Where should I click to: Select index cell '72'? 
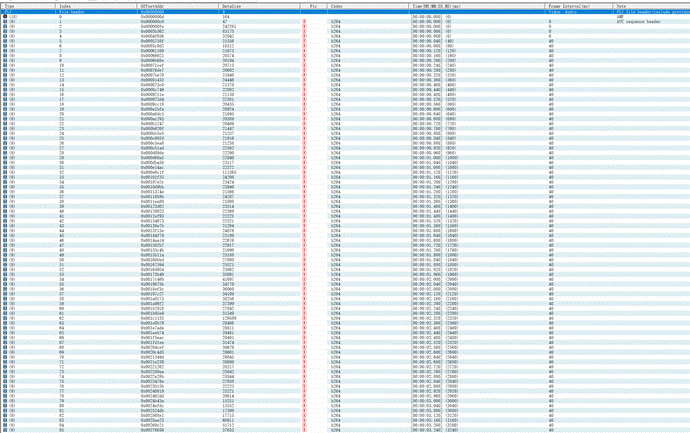point(62,367)
